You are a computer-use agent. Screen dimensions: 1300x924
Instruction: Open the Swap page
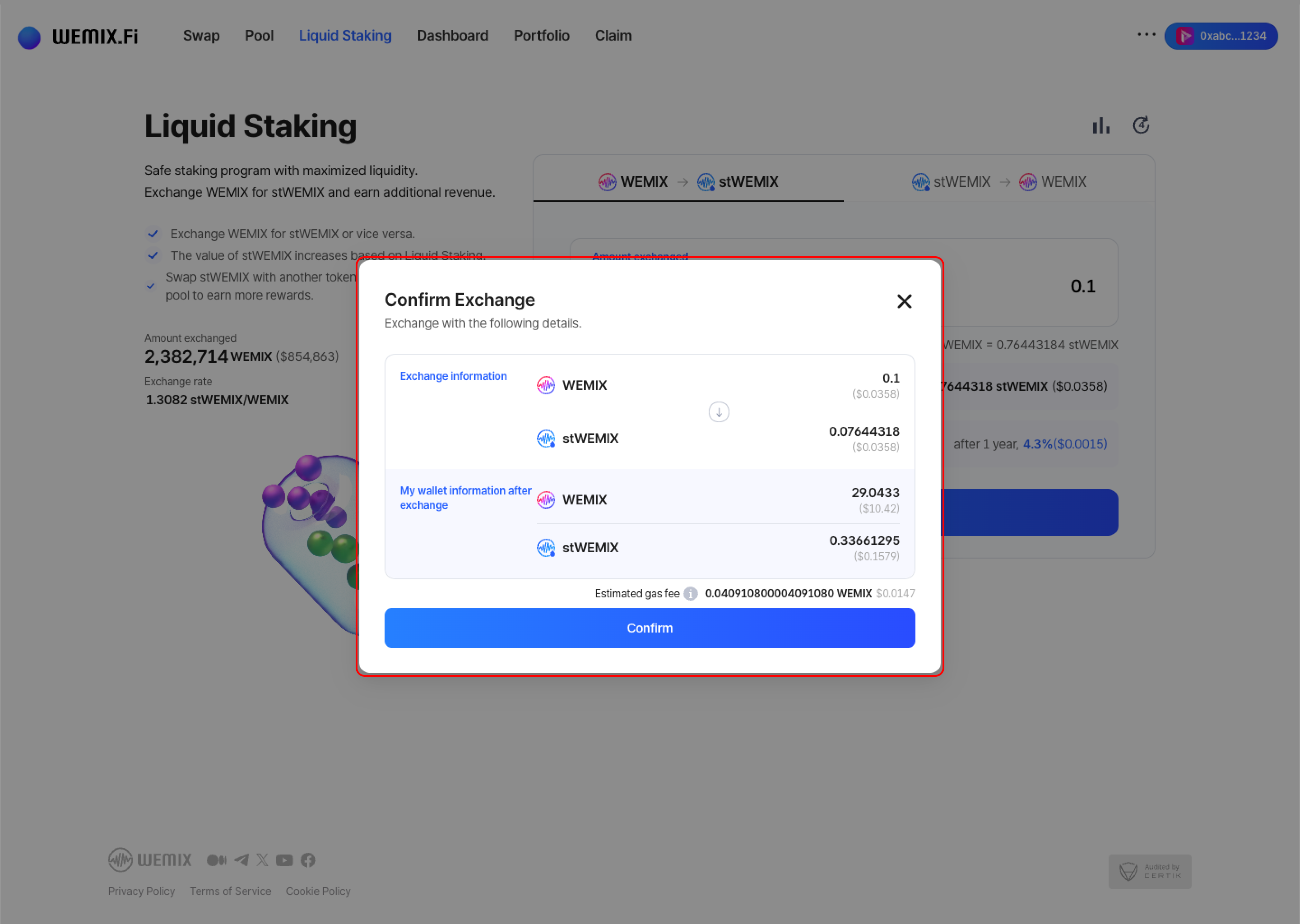click(201, 36)
